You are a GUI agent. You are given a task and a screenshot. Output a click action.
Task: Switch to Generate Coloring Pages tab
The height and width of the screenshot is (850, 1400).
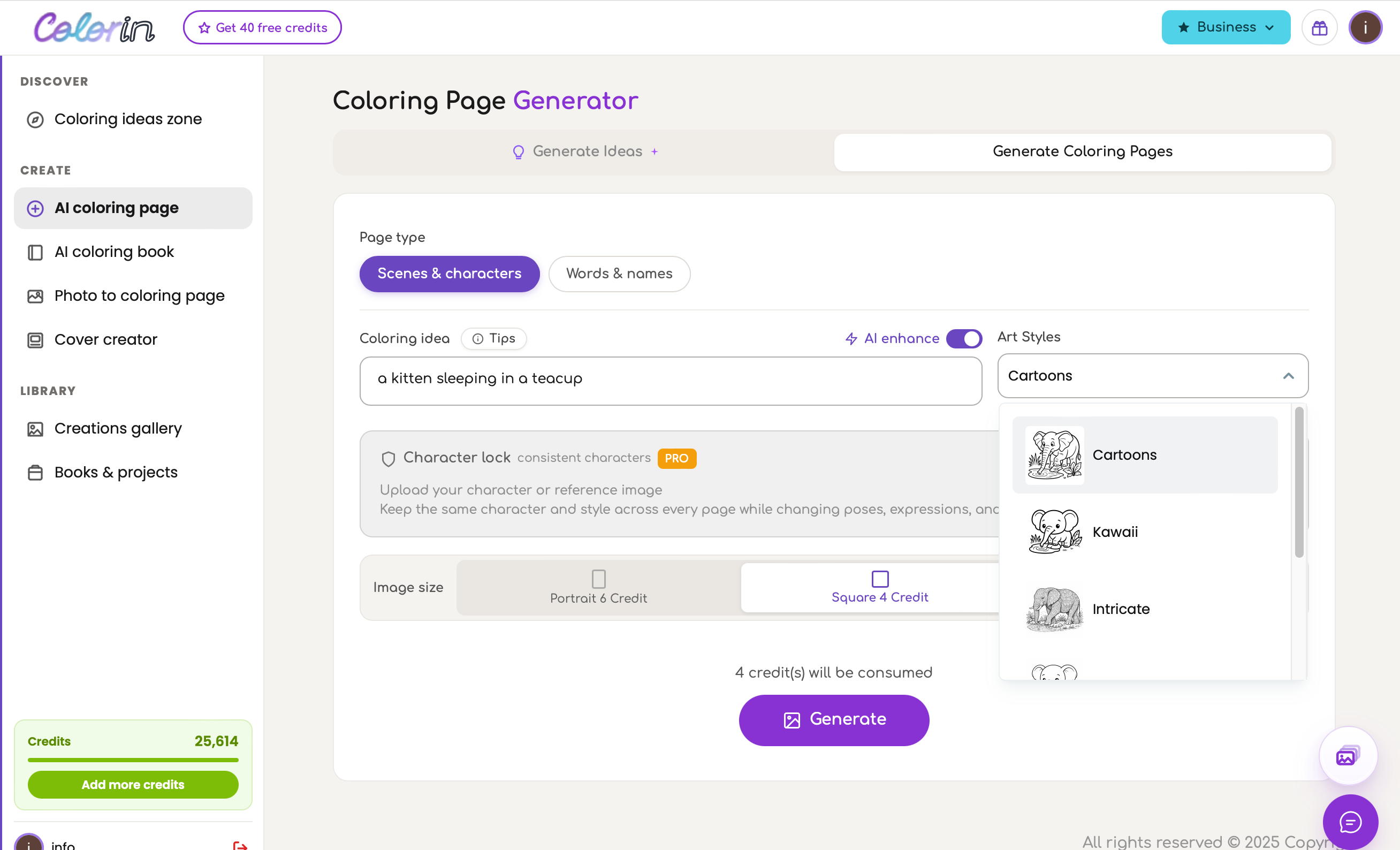[x=1083, y=151]
